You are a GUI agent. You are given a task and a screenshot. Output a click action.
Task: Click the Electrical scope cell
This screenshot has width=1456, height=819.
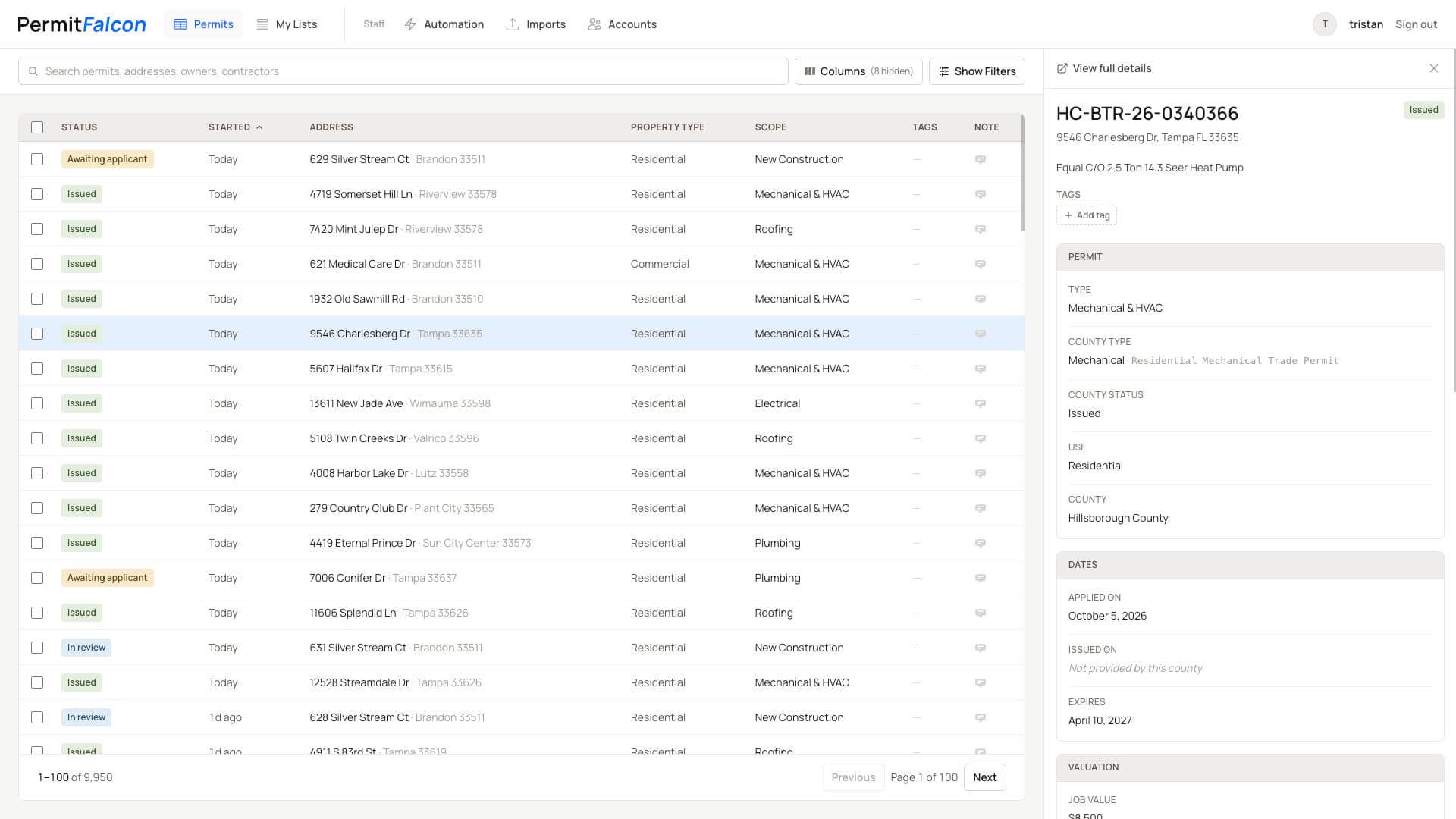pyautogui.click(x=777, y=403)
